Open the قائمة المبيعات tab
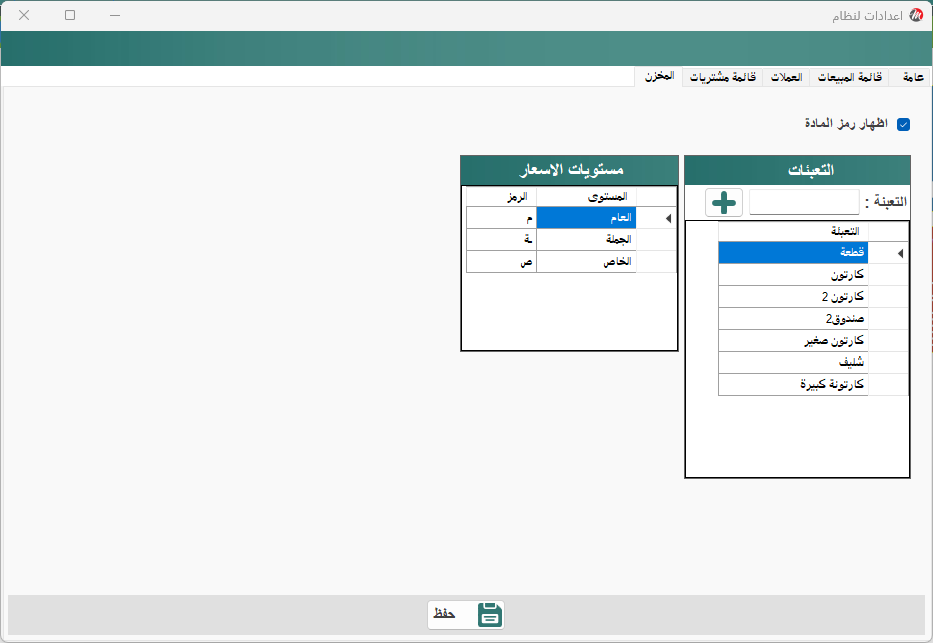This screenshot has width=933, height=643. pos(849,77)
